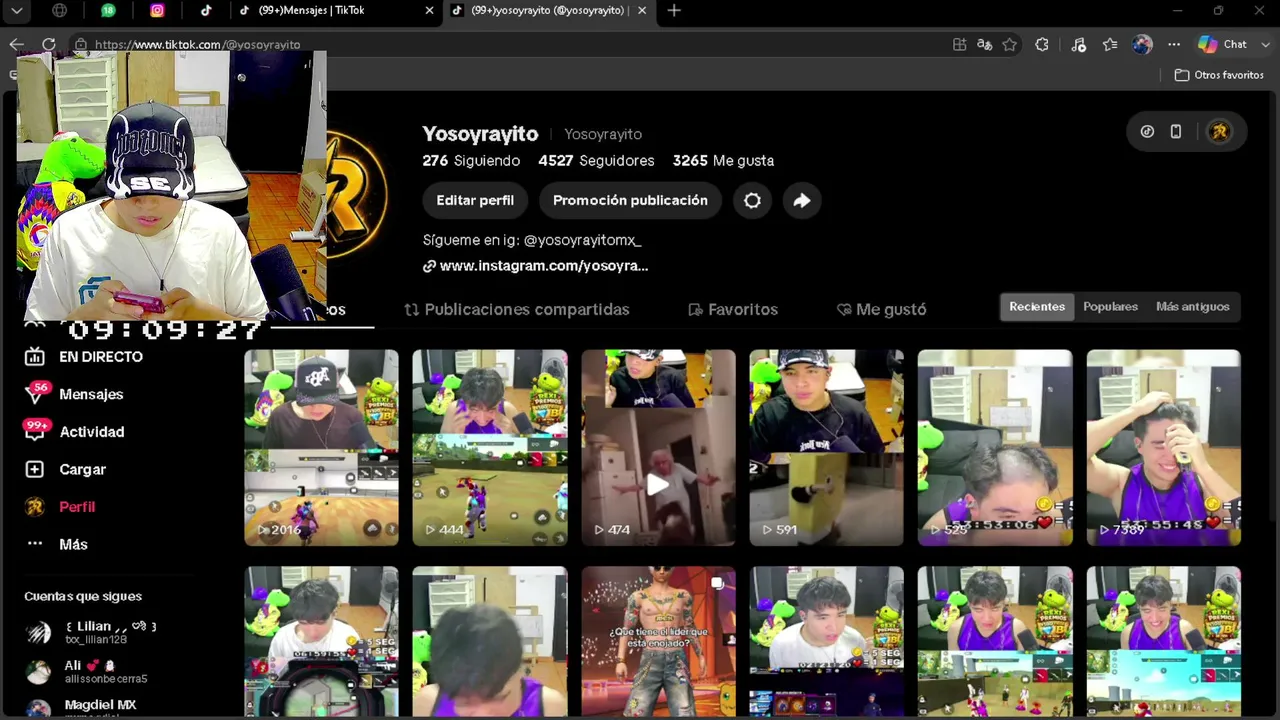1280x720 pixels.
Task: Share the profile with arrow icon
Action: click(802, 200)
